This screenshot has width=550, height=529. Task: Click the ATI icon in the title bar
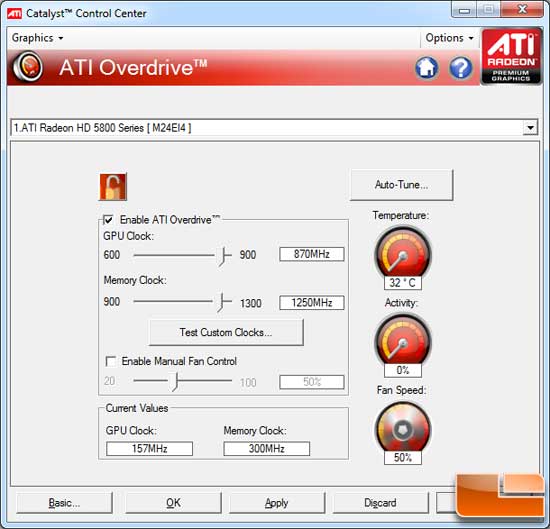point(14,13)
